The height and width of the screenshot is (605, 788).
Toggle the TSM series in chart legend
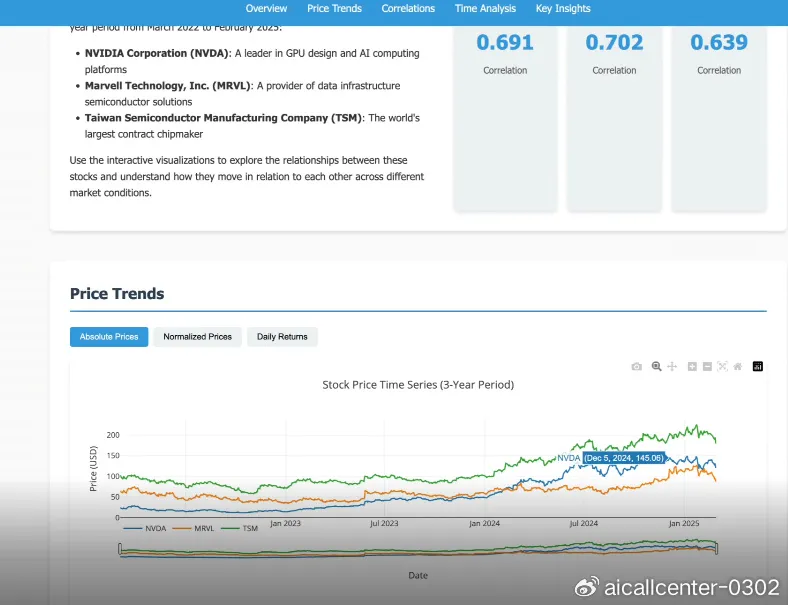[x=240, y=529]
